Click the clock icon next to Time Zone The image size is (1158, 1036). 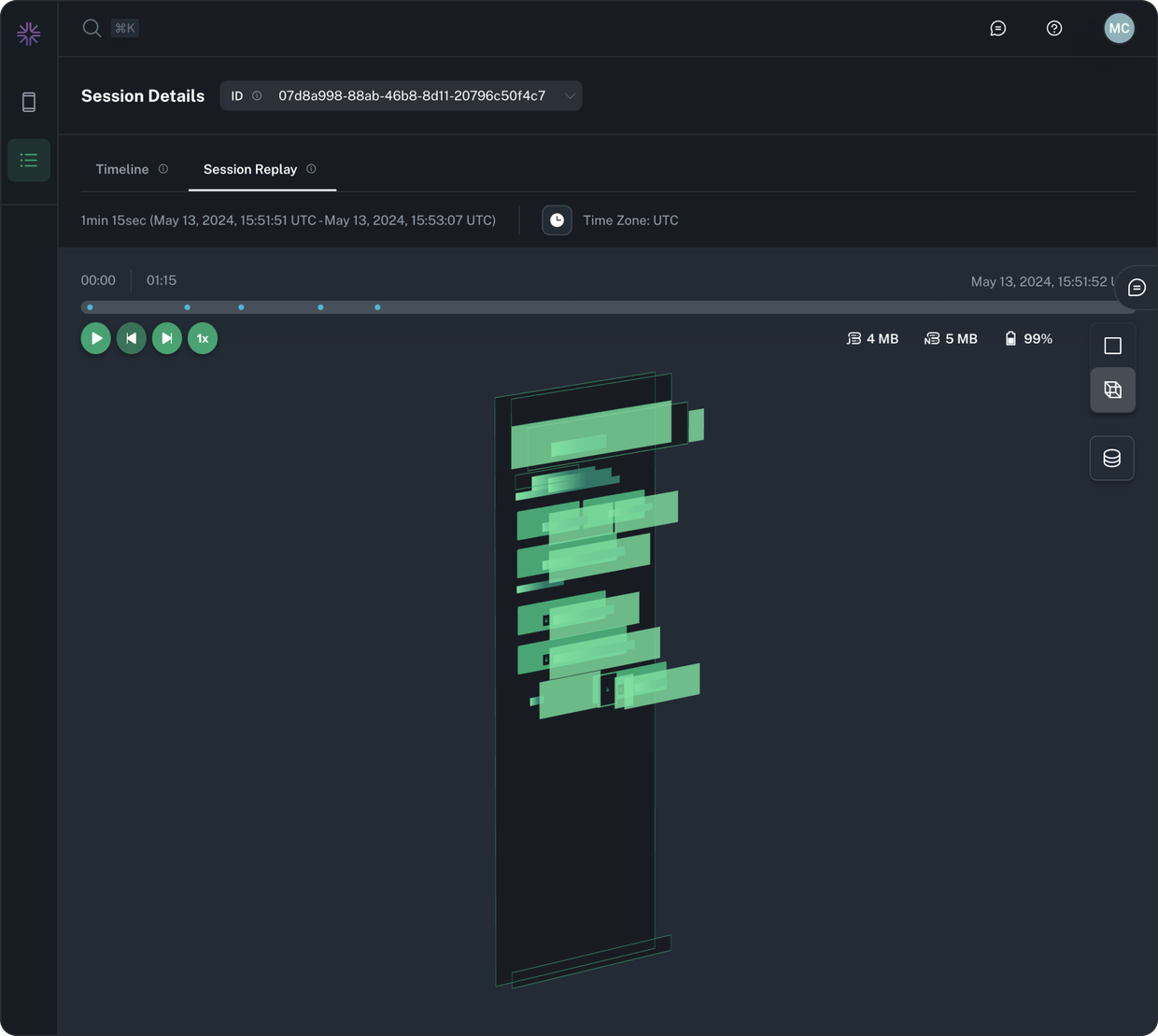(557, 220)
